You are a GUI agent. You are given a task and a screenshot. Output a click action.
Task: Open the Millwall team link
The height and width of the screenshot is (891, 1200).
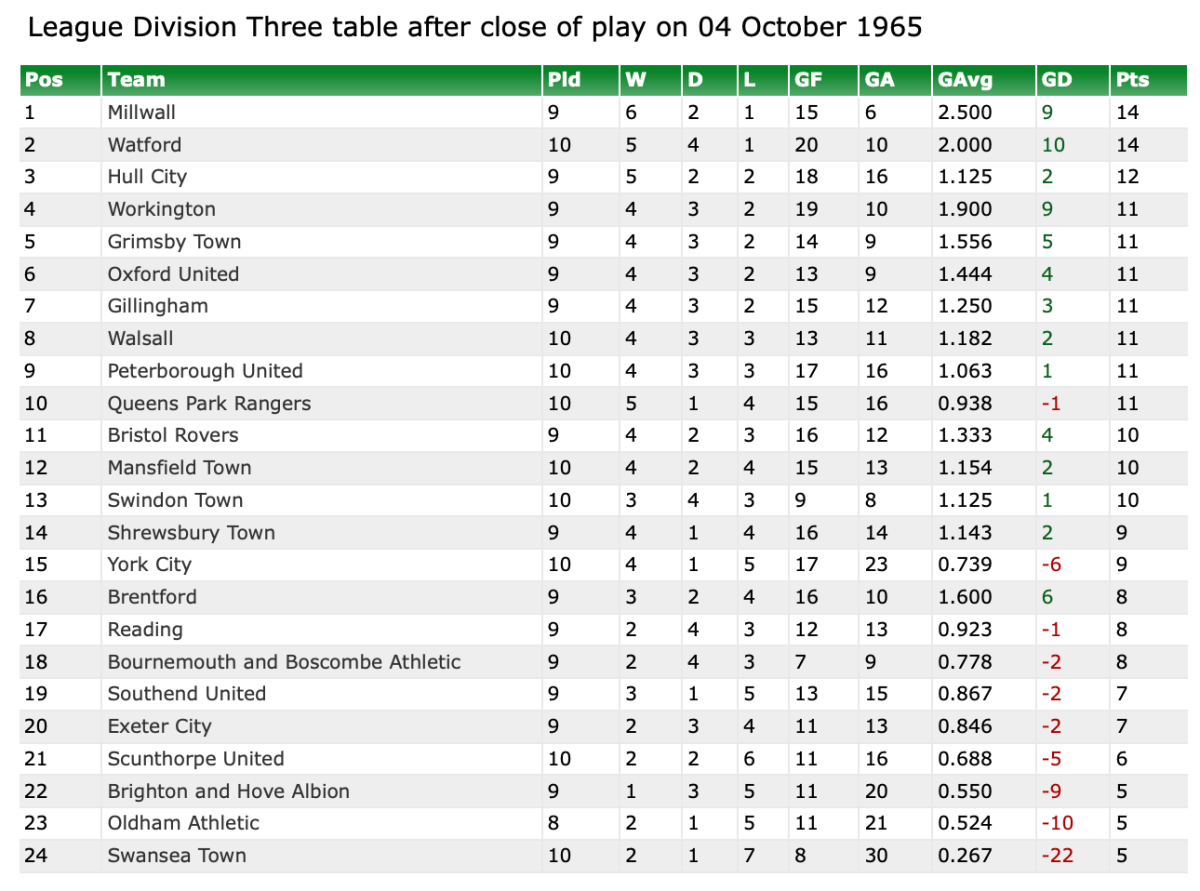142,112
